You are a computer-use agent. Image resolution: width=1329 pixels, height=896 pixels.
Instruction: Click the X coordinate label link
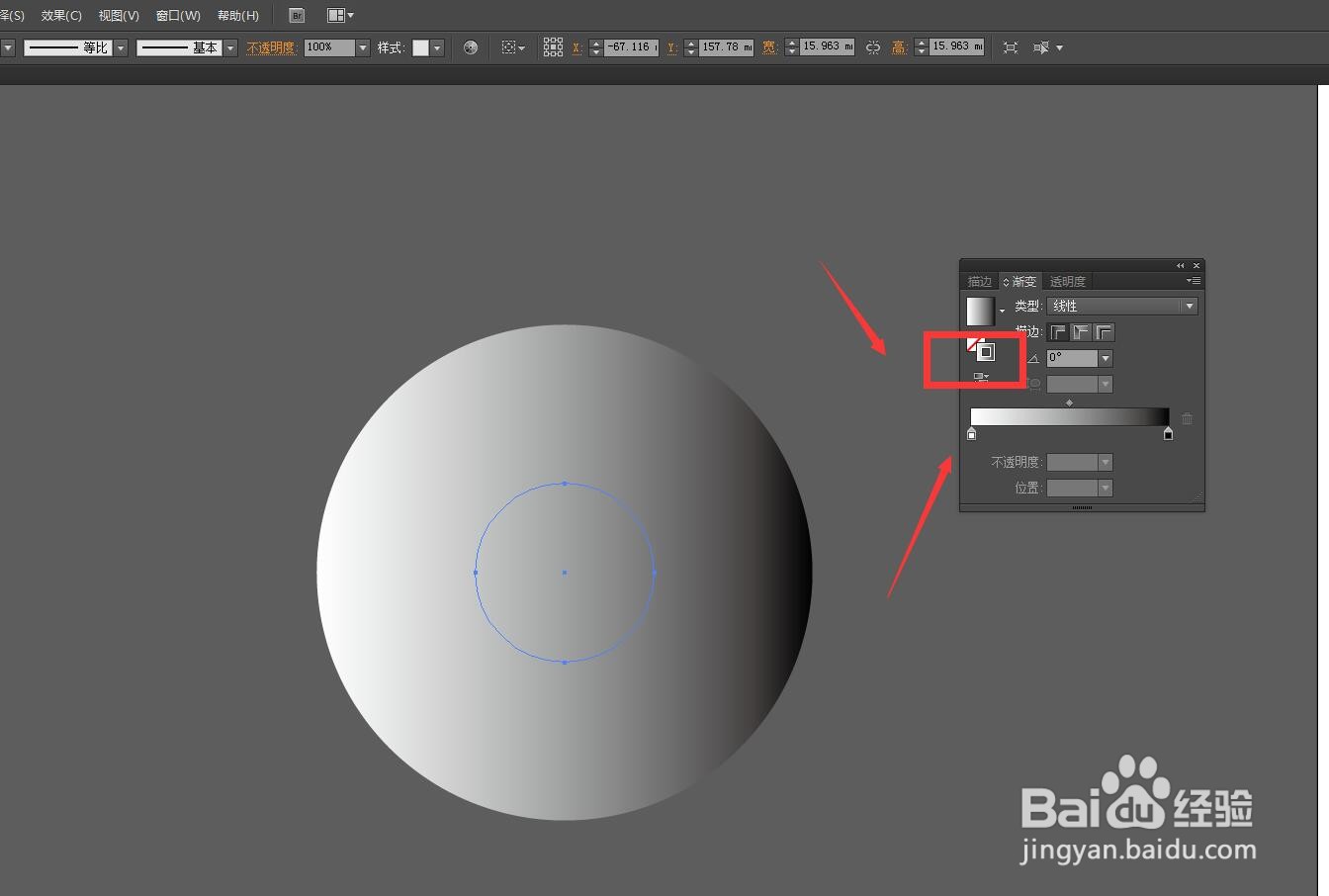[577, 47]
